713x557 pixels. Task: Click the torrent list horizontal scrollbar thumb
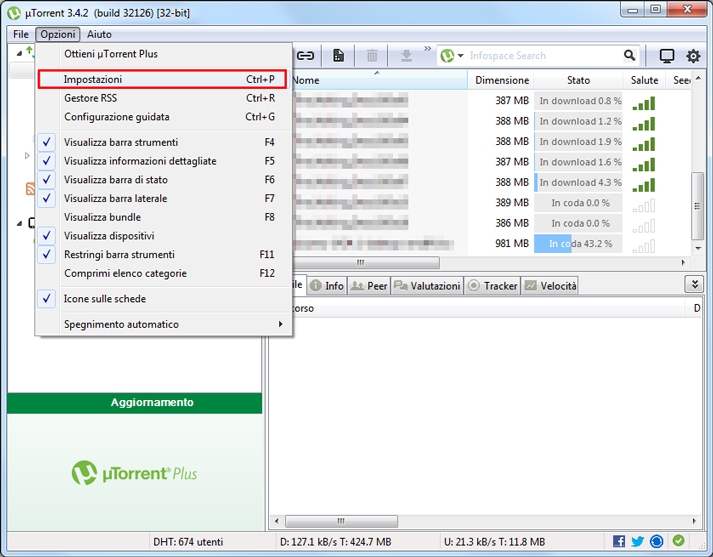pos(366,262)
